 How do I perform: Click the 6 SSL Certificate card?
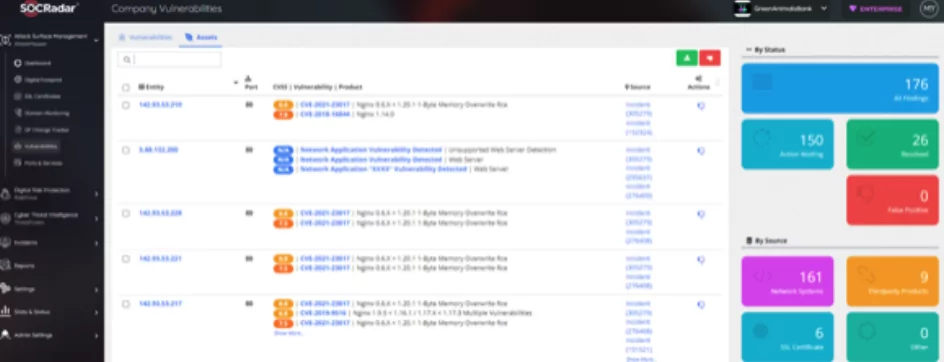pyautogui.click(x=787, y=337)
